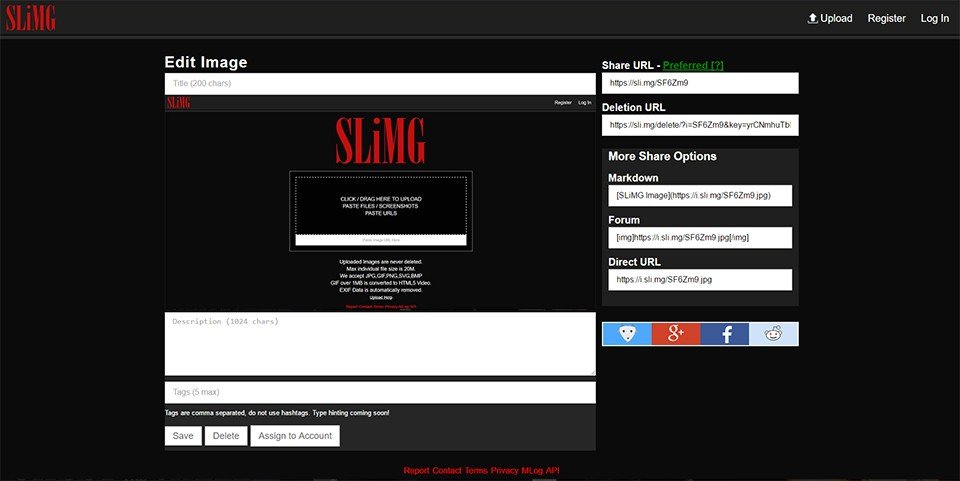Open the API footer link
This screenshot has width=960, height=481.
552,471
